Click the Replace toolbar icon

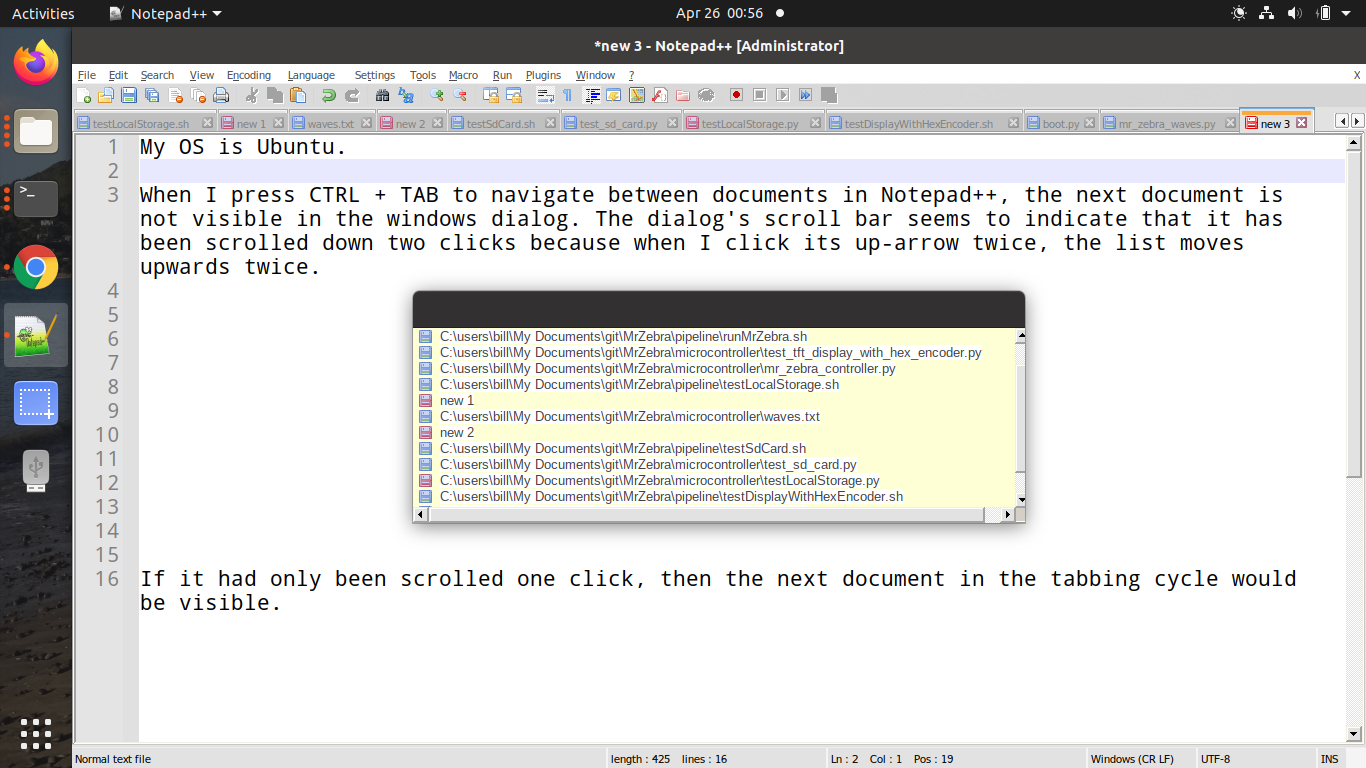tap(406, 95)
